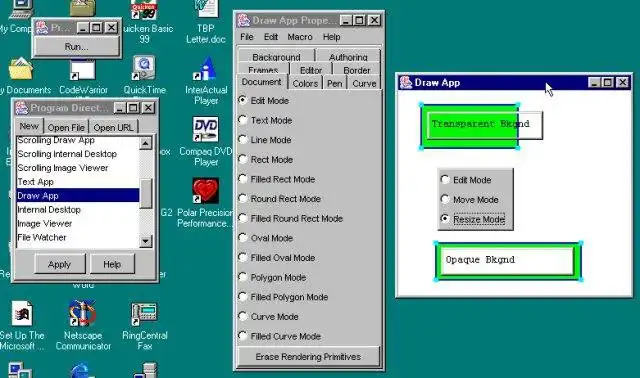Viewport: 640px width, 378px height.
Task: Switch to the Frames tab
Action: 263,69
